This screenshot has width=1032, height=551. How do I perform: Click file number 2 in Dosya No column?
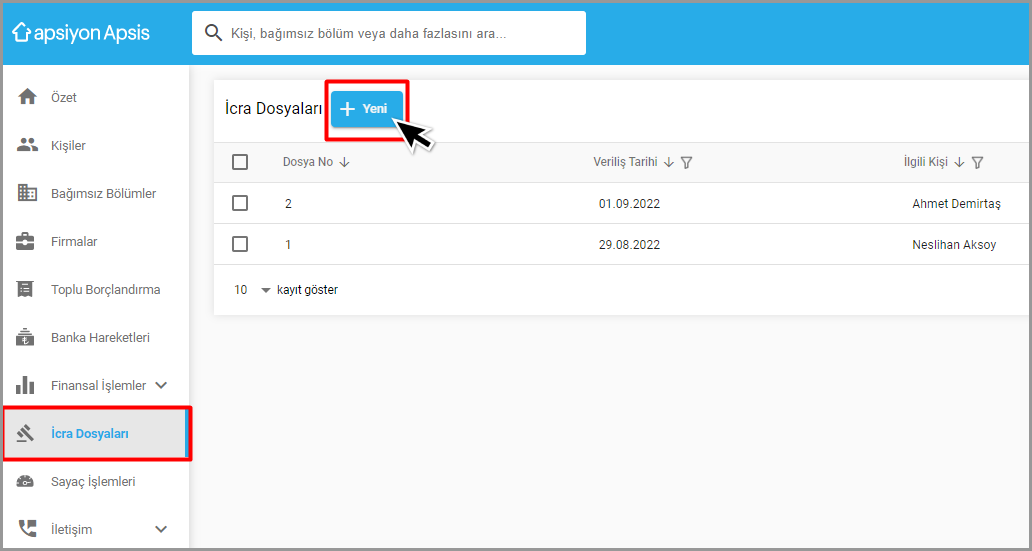click(x=288, y=204)
